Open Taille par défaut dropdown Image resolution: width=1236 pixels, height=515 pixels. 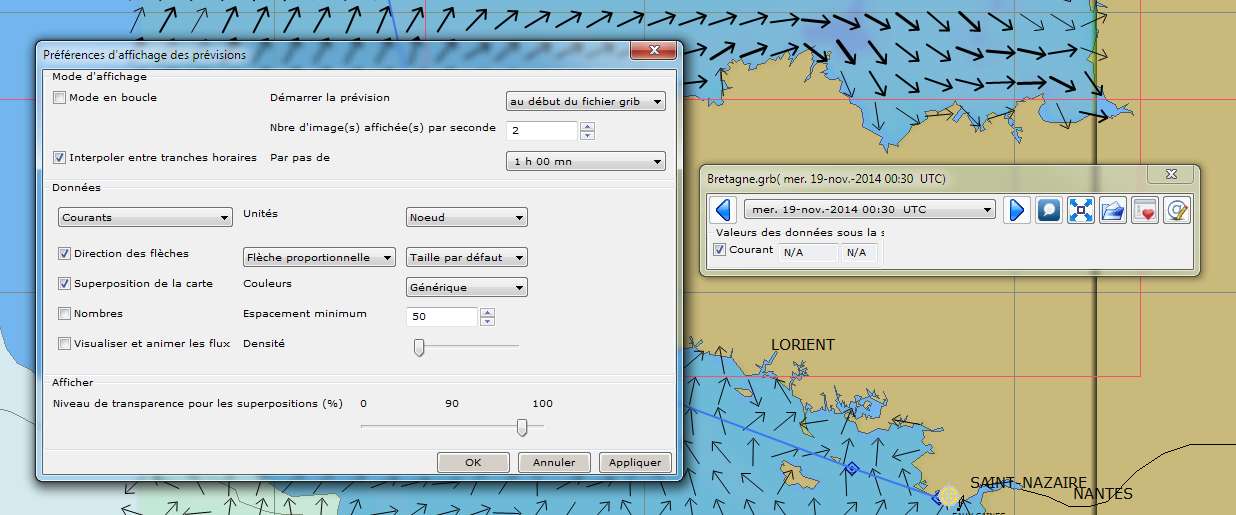pos(467,257)
